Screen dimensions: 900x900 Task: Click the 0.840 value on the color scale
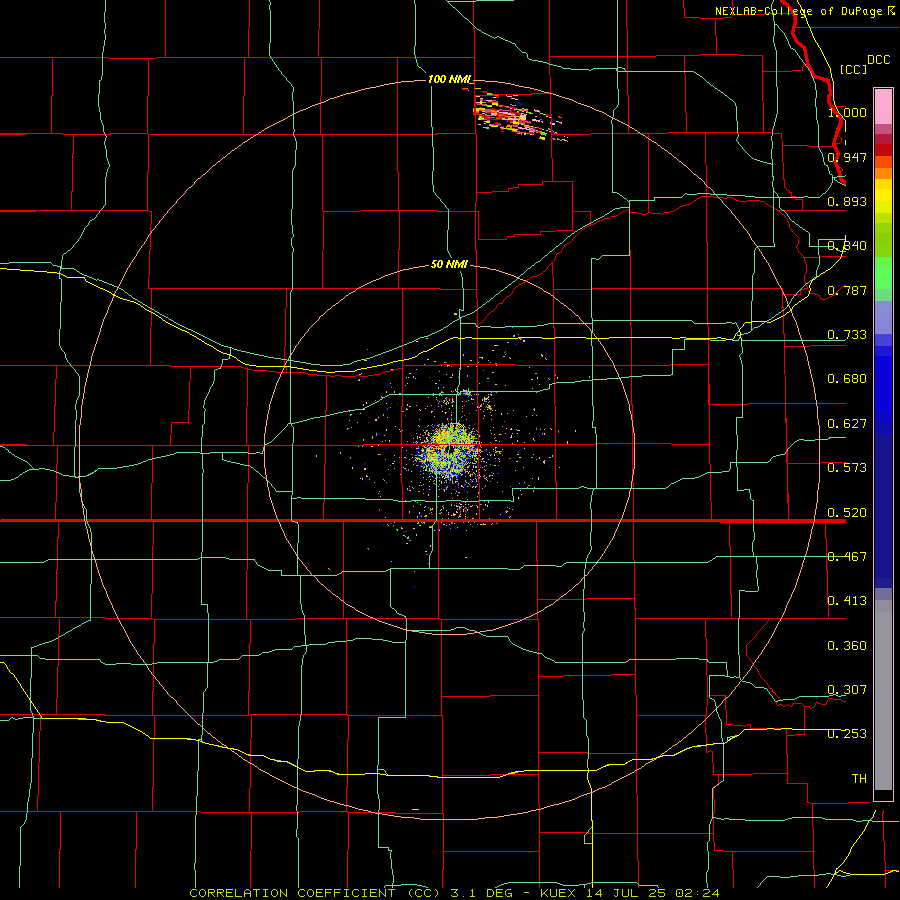click(x=847, y=246)
